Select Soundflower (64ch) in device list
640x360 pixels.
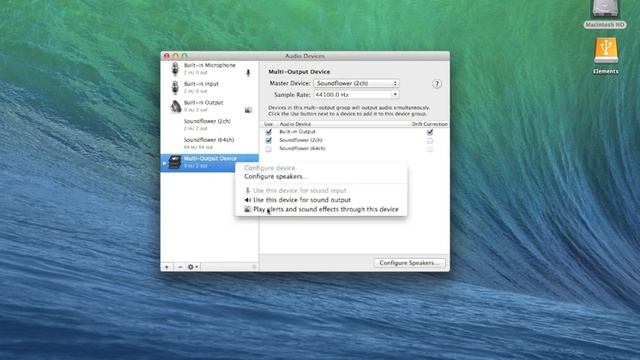pyautogui.click(x=210, y=143)
